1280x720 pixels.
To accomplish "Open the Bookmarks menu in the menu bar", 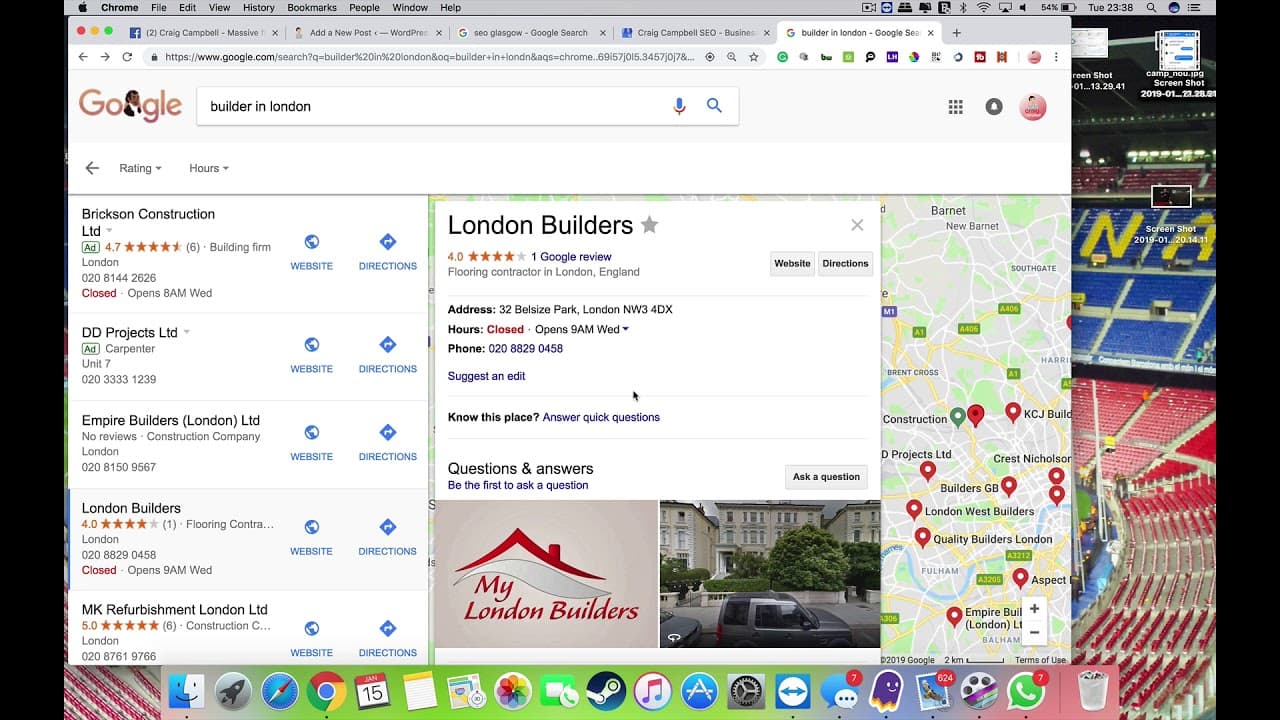I will 311,7.
